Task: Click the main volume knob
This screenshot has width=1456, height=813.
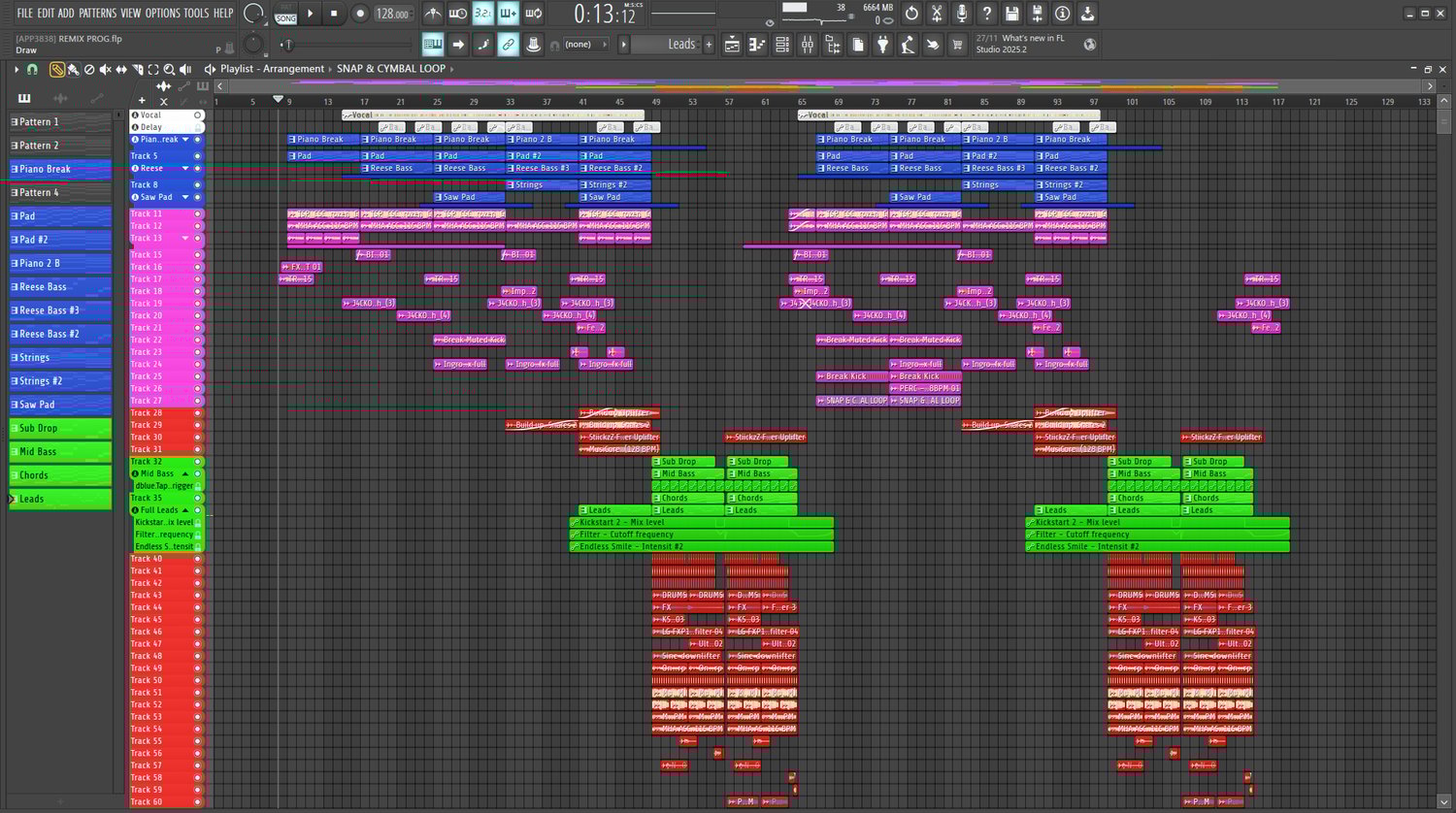Action: [x=254, y=14]
